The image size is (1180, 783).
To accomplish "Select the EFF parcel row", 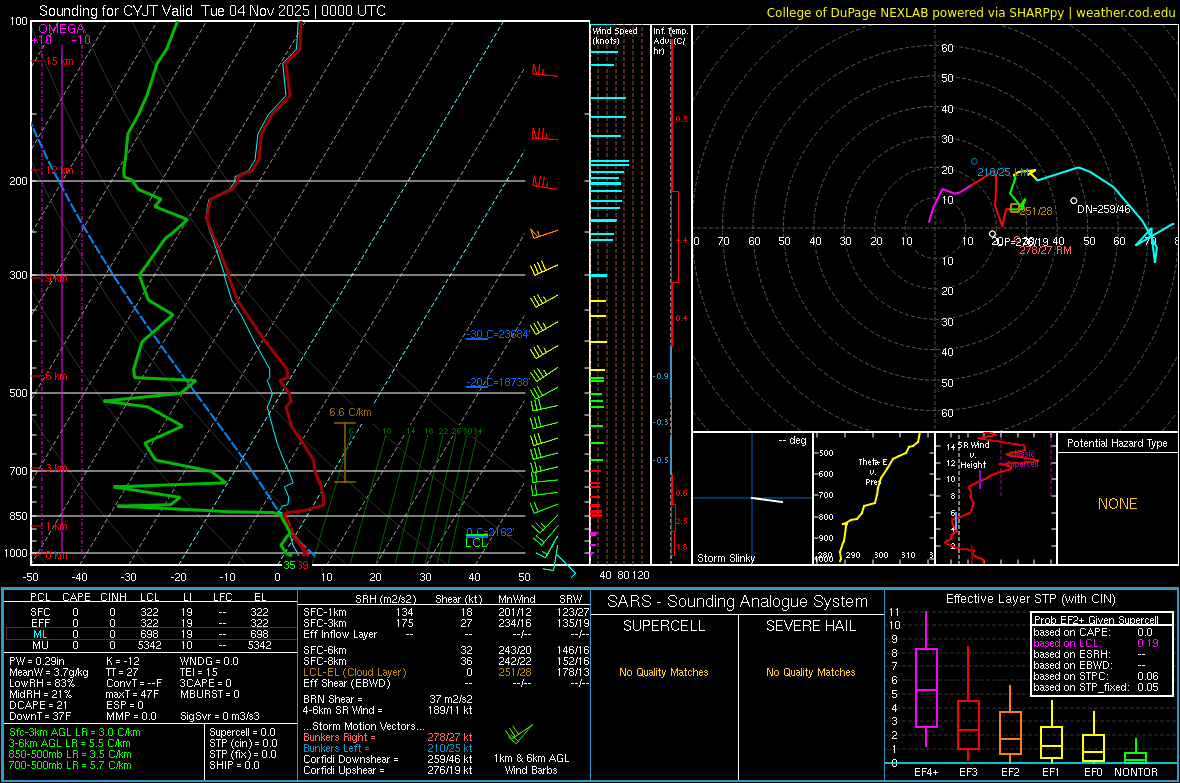I will tap(151, 623).
